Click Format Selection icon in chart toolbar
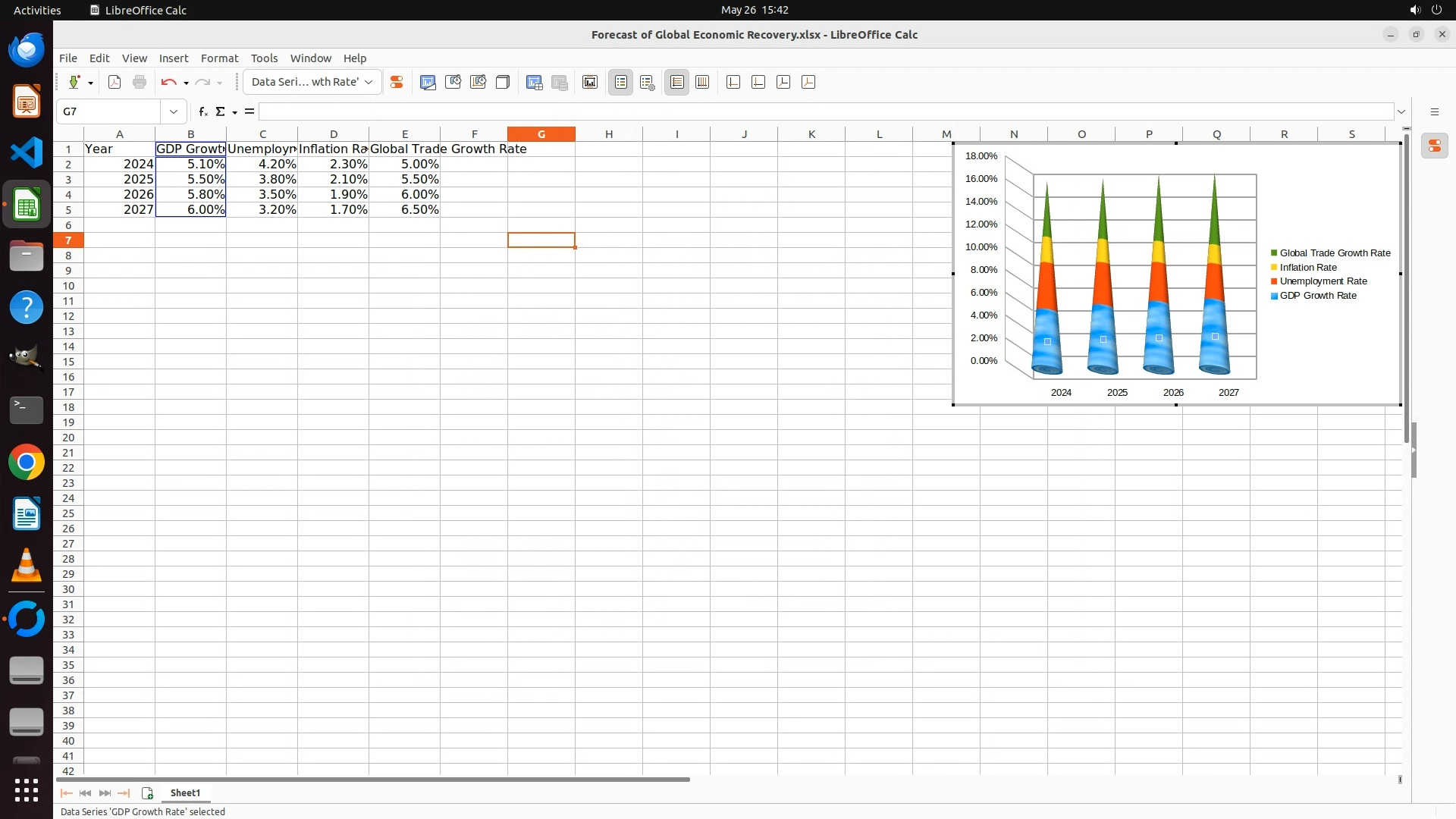 click(396, 82)
